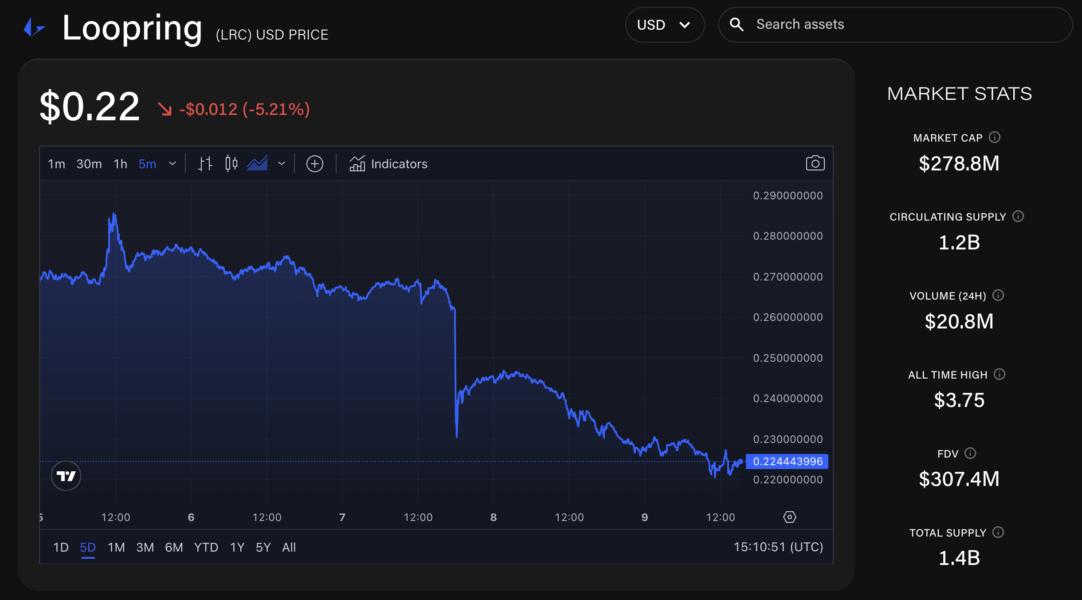
Task: Take chart snapshot with camera icon
Action: point(815,164)
